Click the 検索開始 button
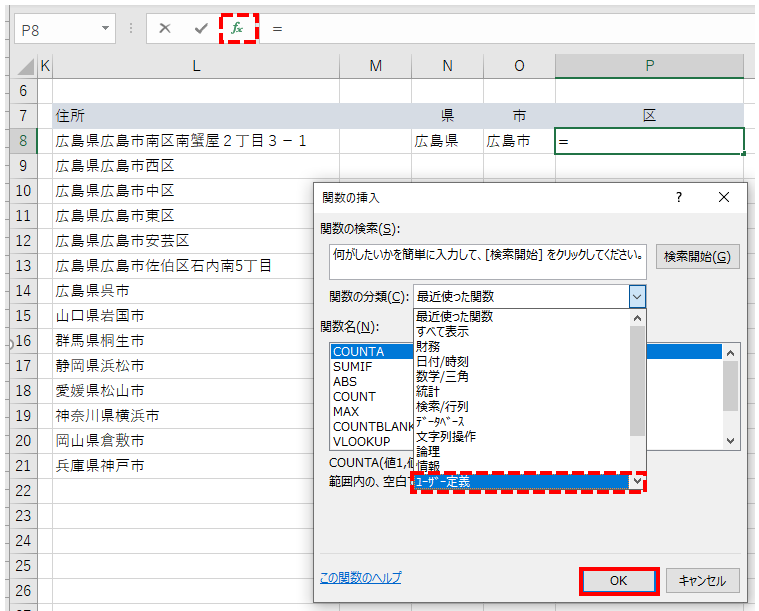Viewport: 759px width, 611px height. pyautogui.click(x=698, y=257)
